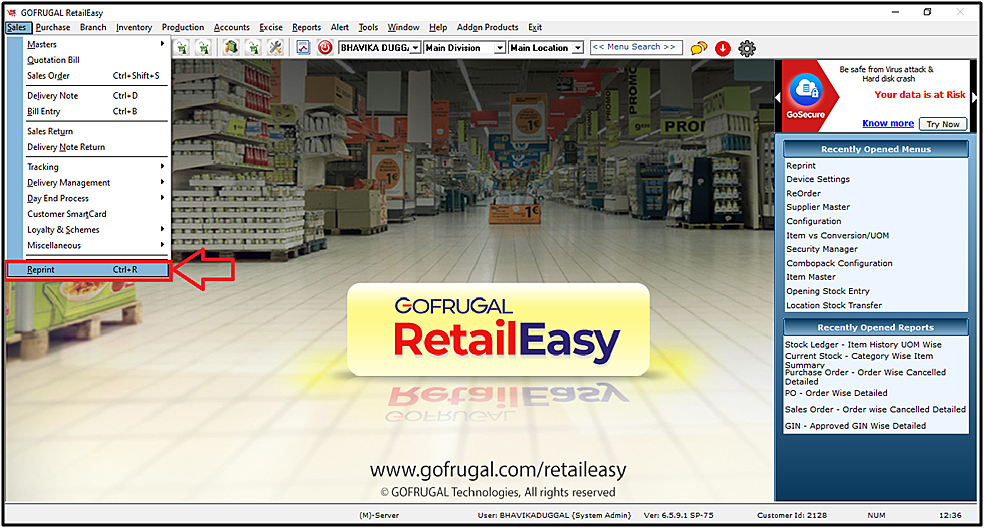Screen dimensions: 984x528
Task: Click the previous arrow on GoSecure banner
Action: 778,97
